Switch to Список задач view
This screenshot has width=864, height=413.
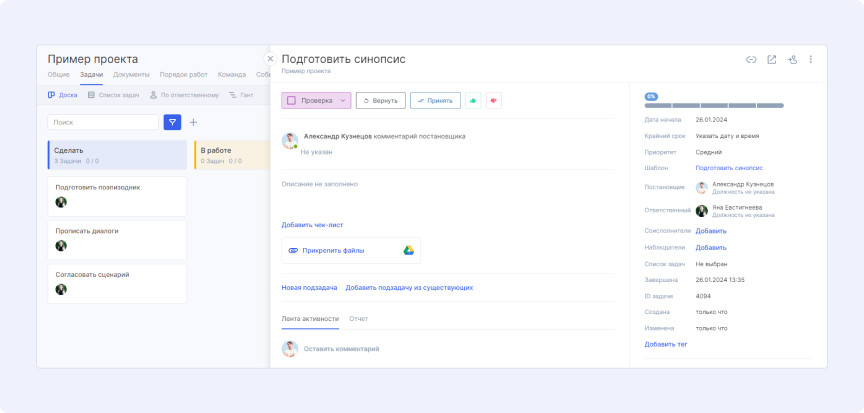click(x=114, y=95)
